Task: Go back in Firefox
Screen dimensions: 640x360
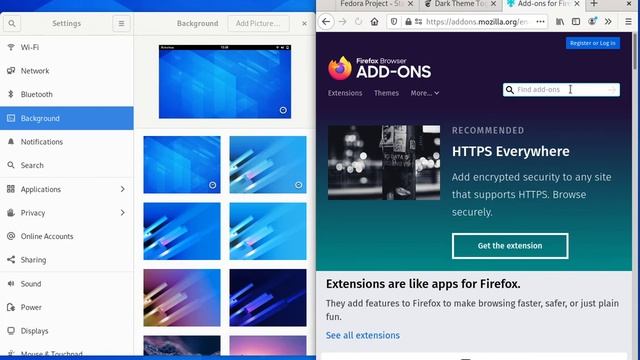Action: tap(326, 22)
